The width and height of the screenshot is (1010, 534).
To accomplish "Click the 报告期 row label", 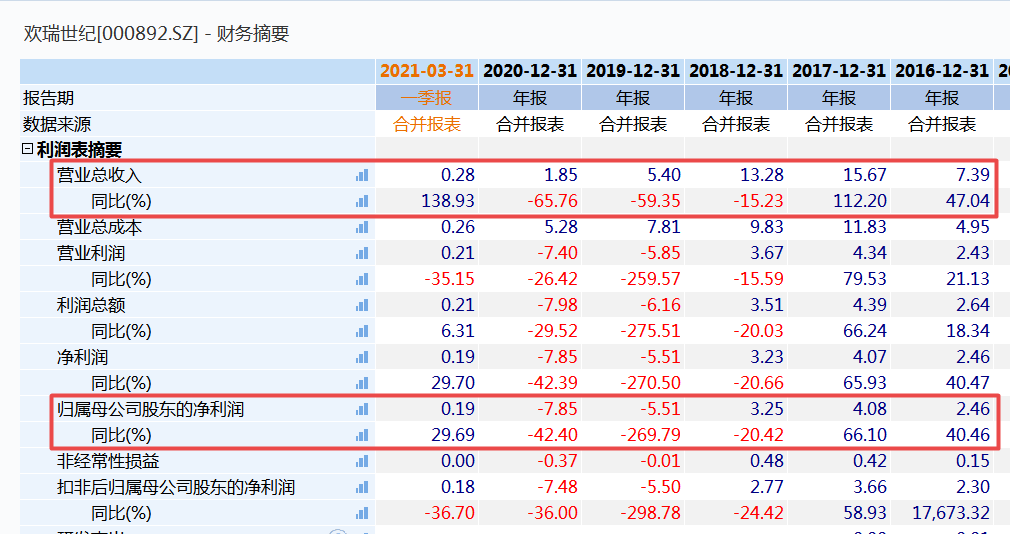I will [x=48, y=98].
